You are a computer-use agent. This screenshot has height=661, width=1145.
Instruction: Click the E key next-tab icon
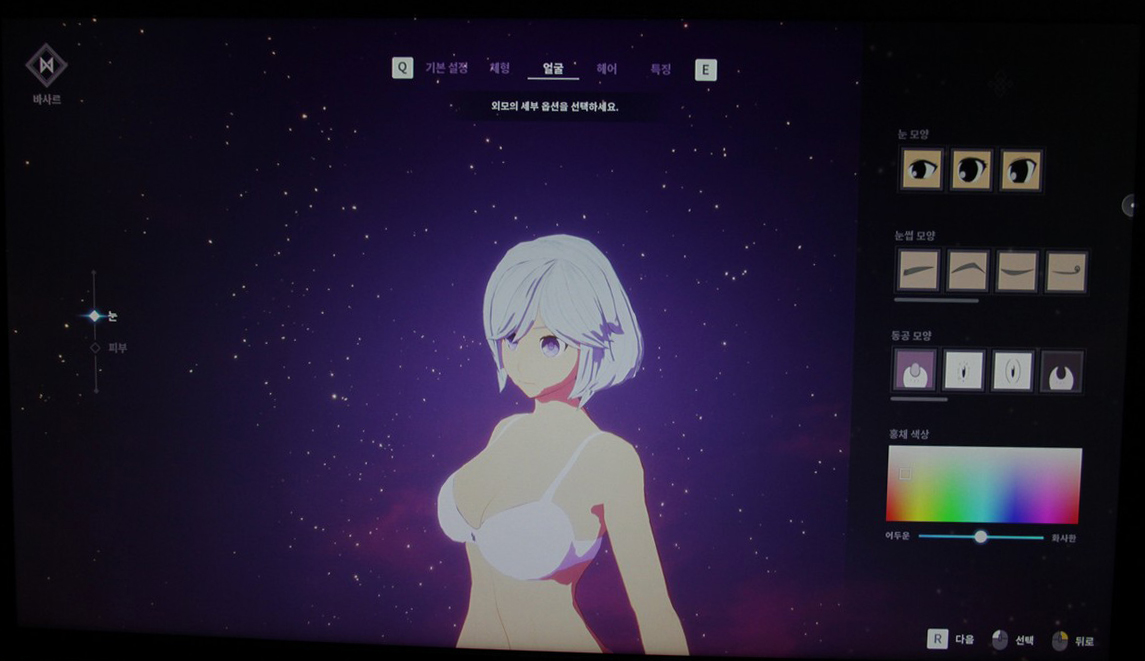[x=705, y=70]
